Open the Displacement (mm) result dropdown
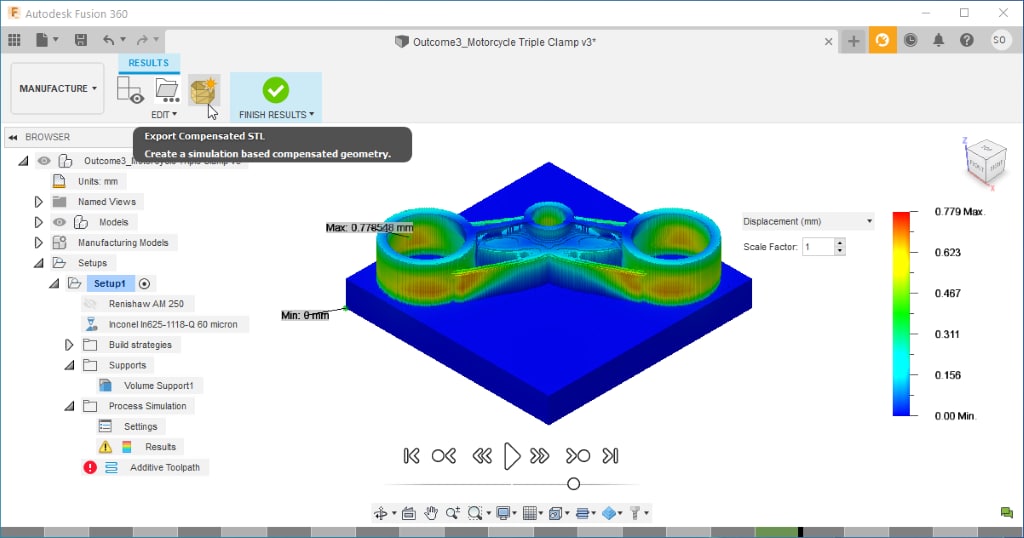The width and height of the screenshot is (1024, 538). point(808,221)
